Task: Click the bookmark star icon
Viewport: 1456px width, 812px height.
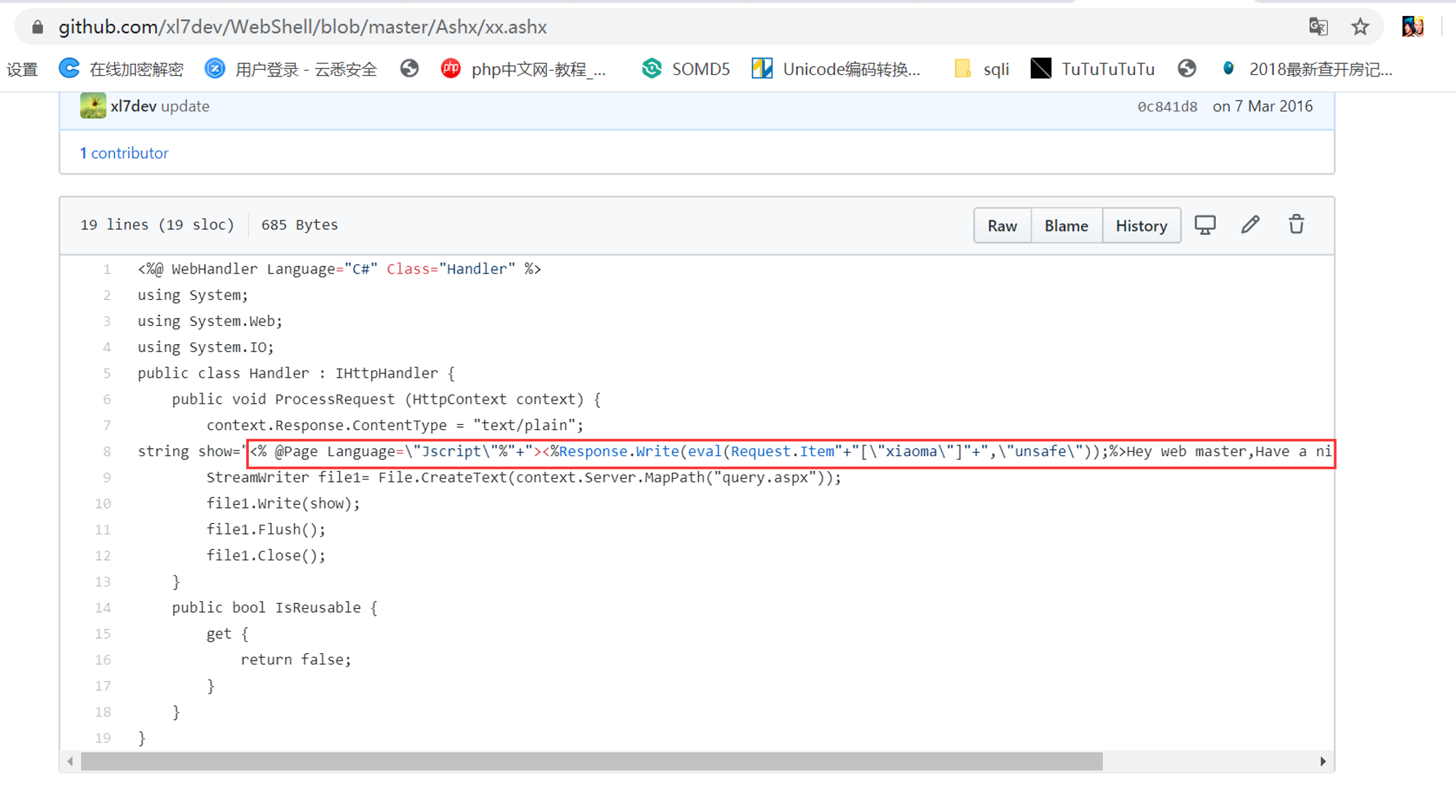Action: tap(1360, 28)
